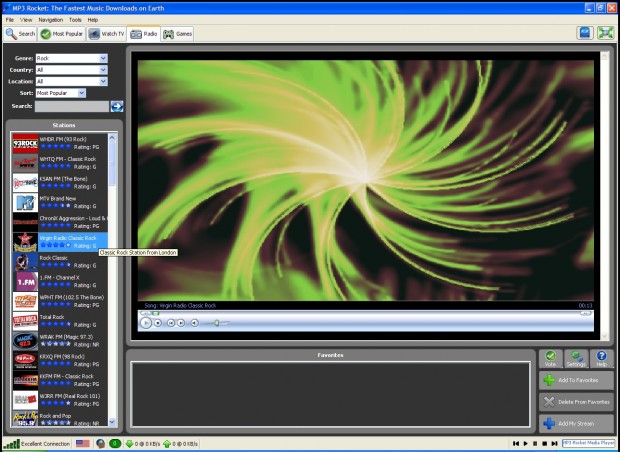Select the Radio tab
Viewport: 620px width, 452px height.
pyautogui.click(x=144, y=34)
